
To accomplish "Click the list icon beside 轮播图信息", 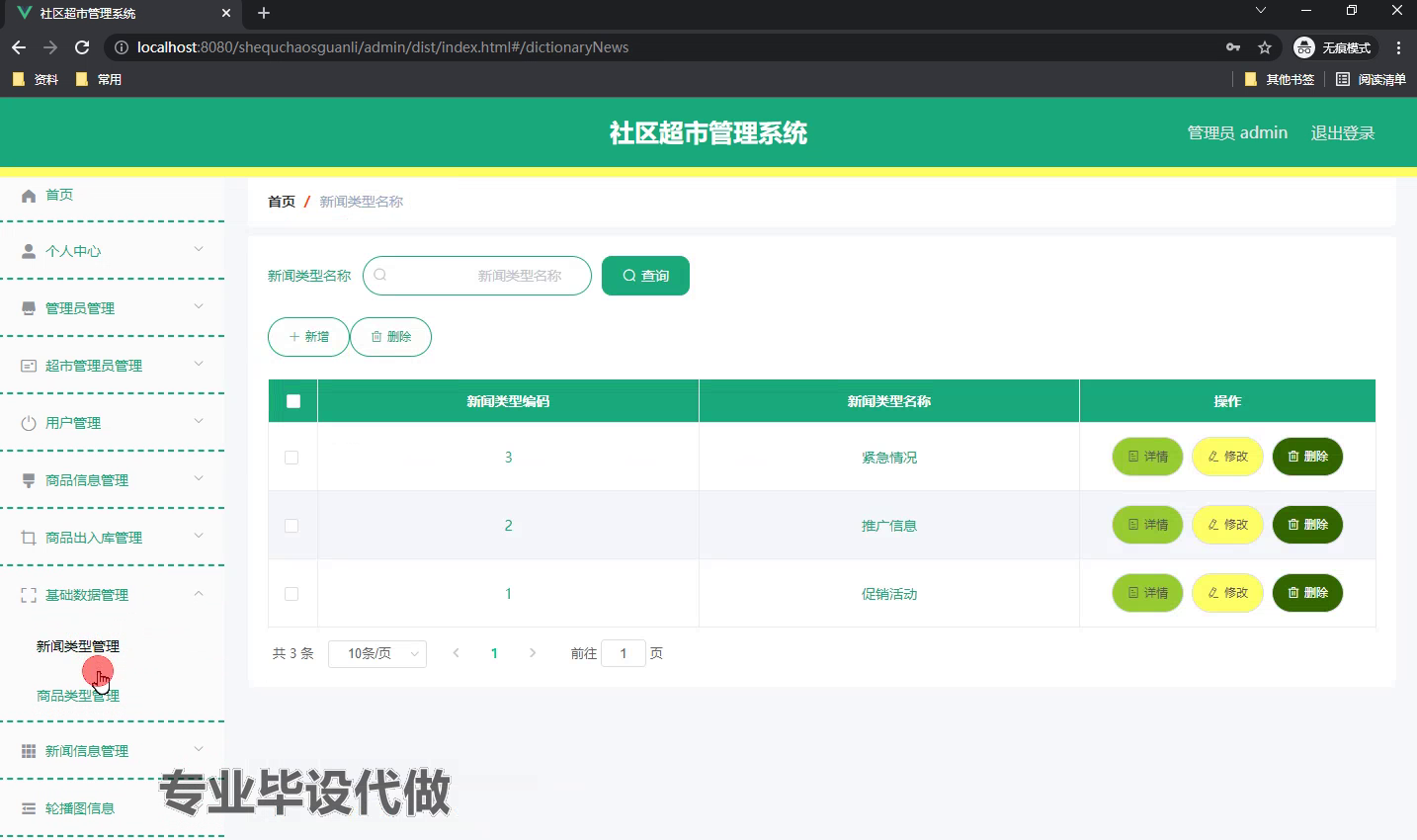I will pyautogui.click(x=29, y=808).
